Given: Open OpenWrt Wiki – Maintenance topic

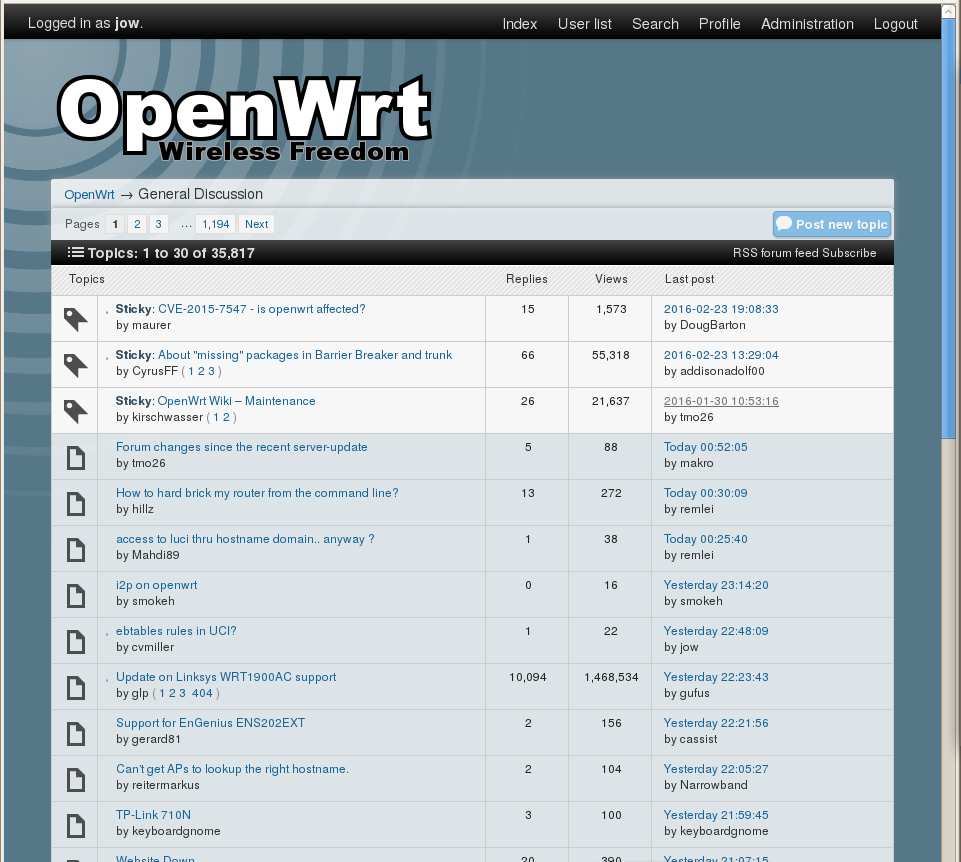Looking at the screenshot, I should (237, 401).
